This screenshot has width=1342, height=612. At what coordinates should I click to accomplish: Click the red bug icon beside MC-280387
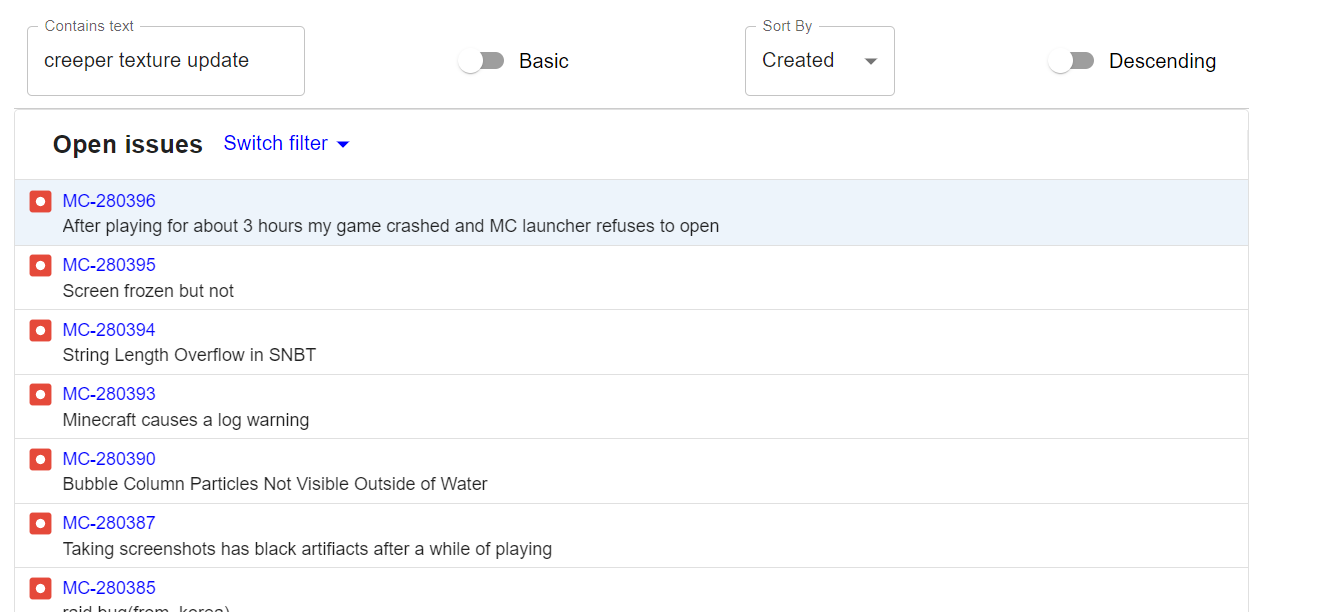pos(40,523)
